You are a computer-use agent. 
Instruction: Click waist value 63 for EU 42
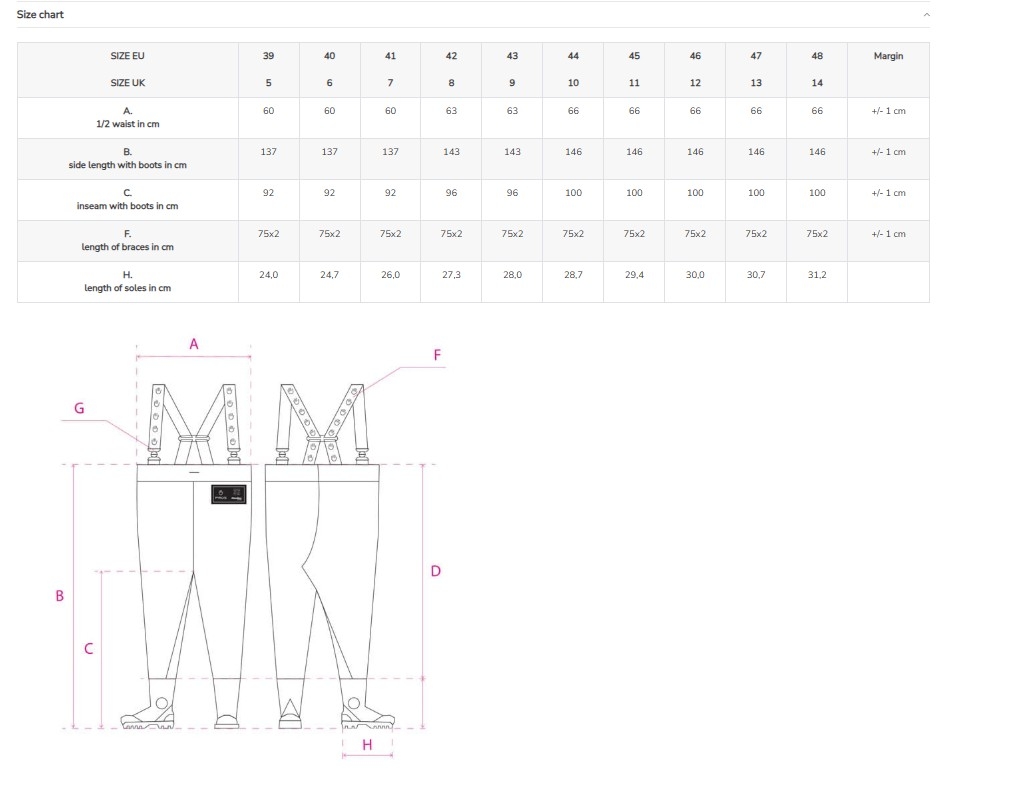[451, 111]
